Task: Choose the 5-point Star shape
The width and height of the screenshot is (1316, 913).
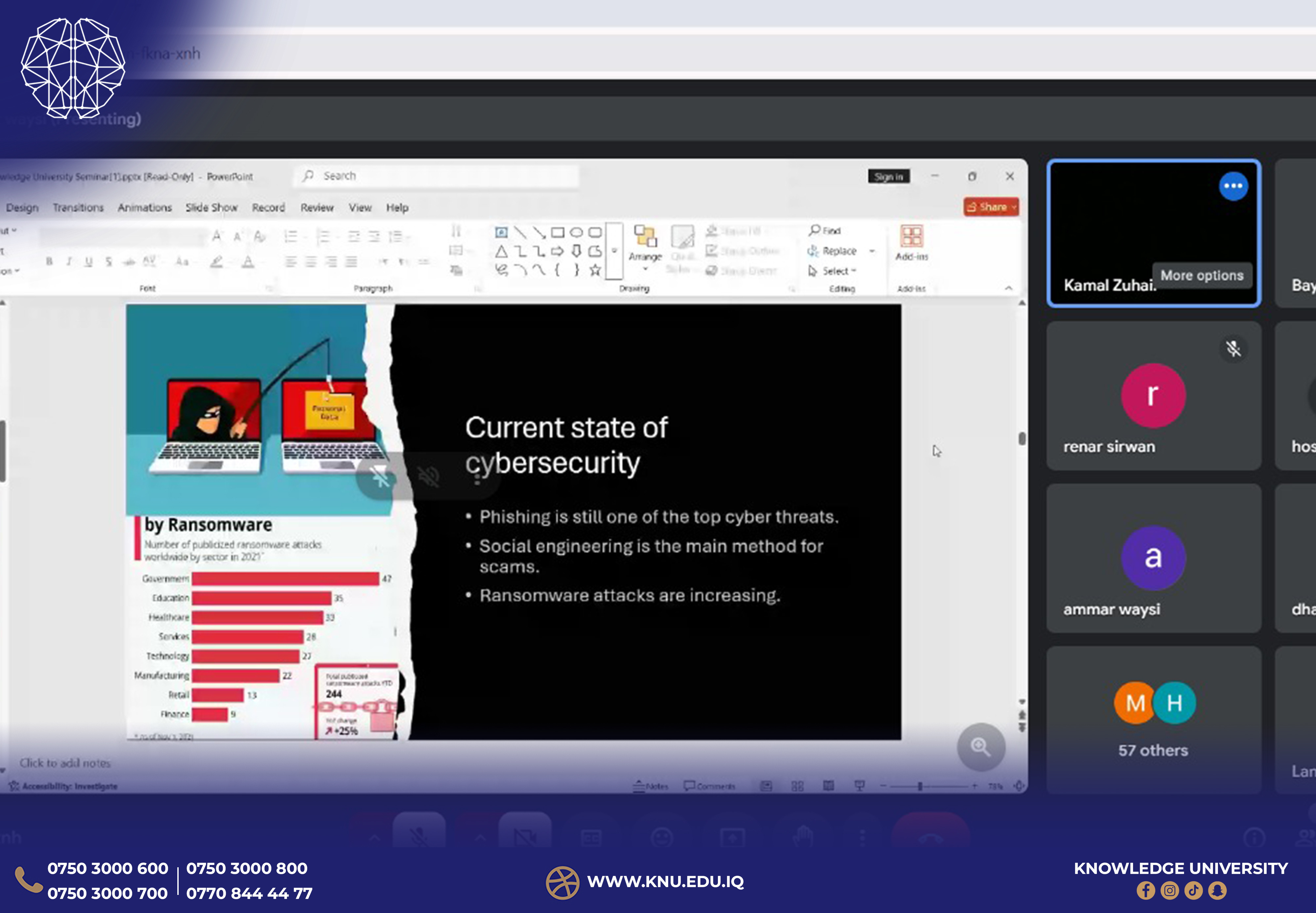Action: click(x=595, y=270)
